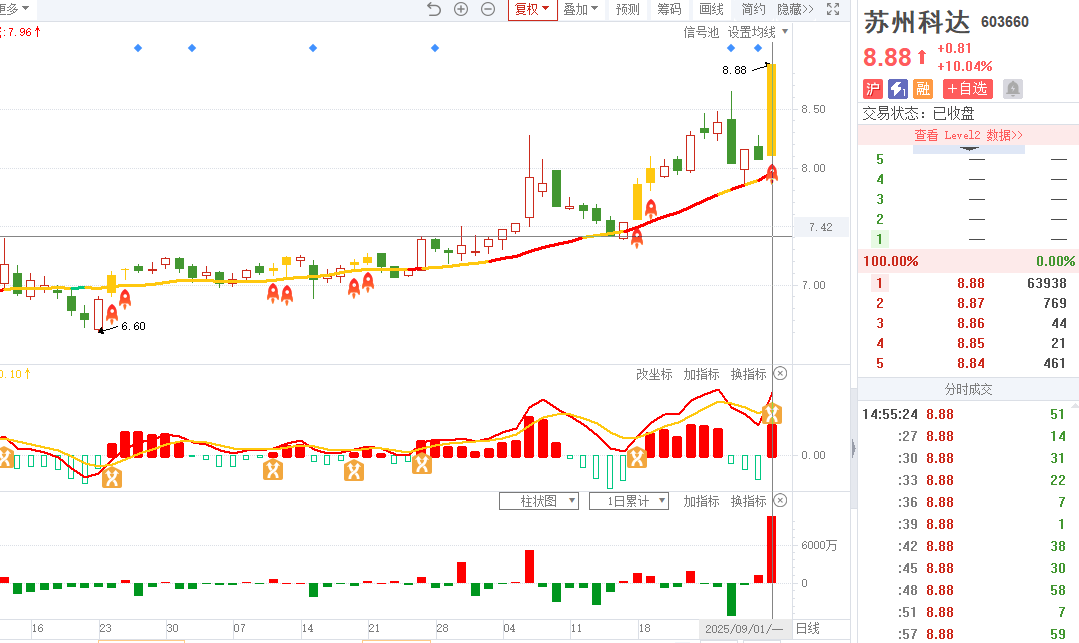Toggle the 简约 simple mode
The height and width of the screenshot is (643, 1079).
pos(753,9)
